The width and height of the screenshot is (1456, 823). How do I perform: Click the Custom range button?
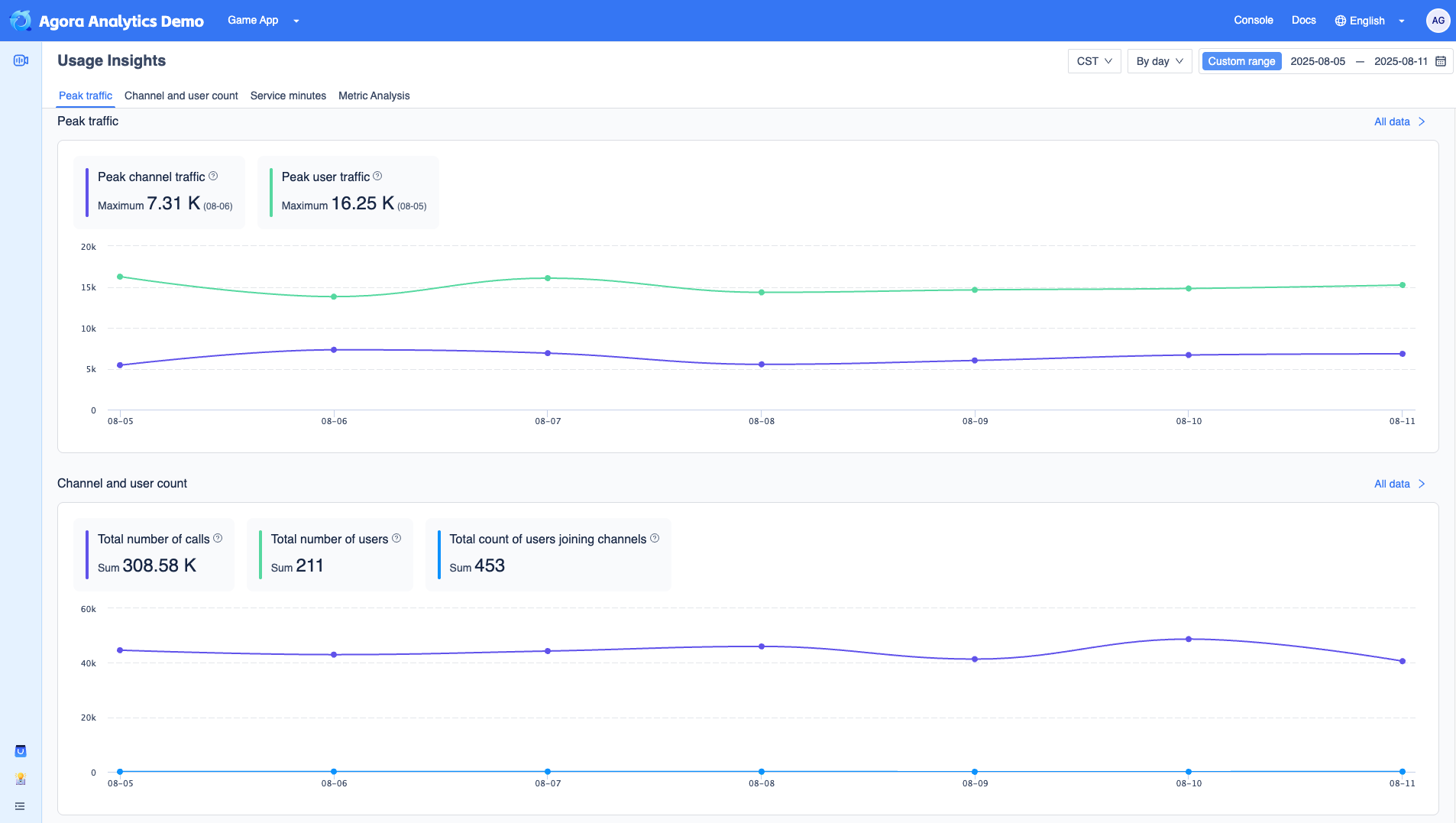(1241, 61)
